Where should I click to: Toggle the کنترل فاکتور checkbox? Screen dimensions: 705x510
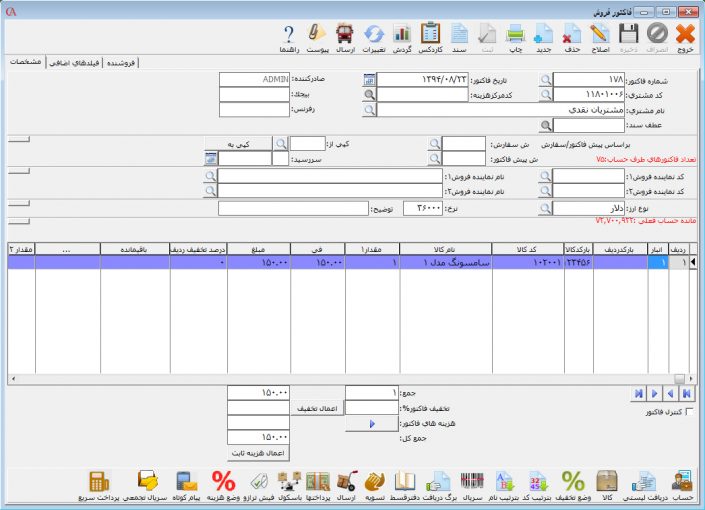click(x=686, y=412)
